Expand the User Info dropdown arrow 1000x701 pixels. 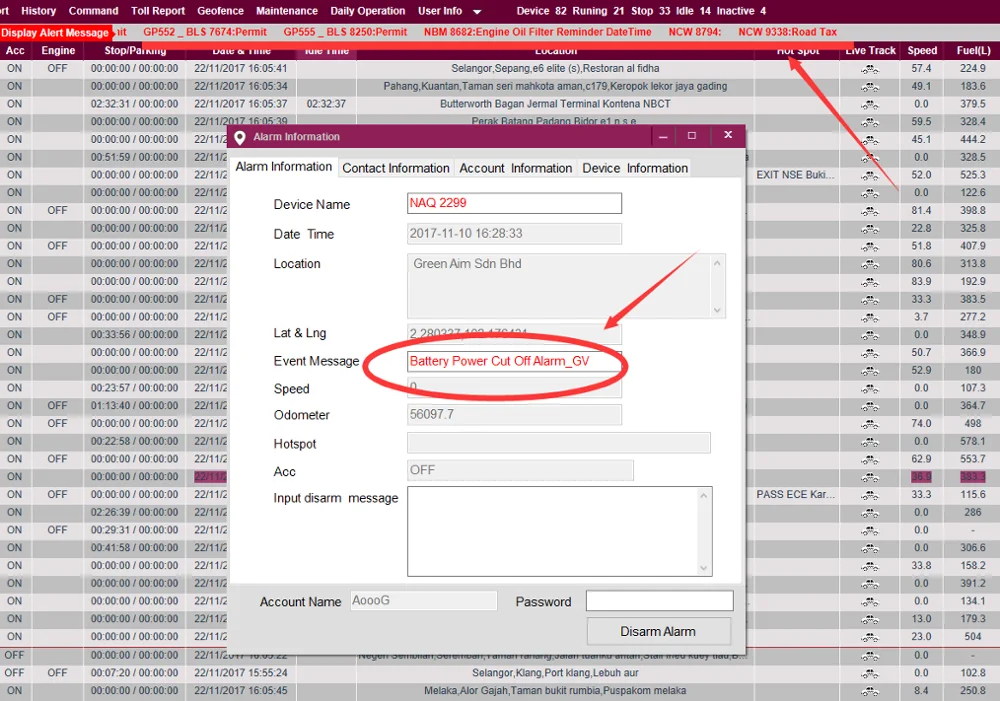[477, 12]
